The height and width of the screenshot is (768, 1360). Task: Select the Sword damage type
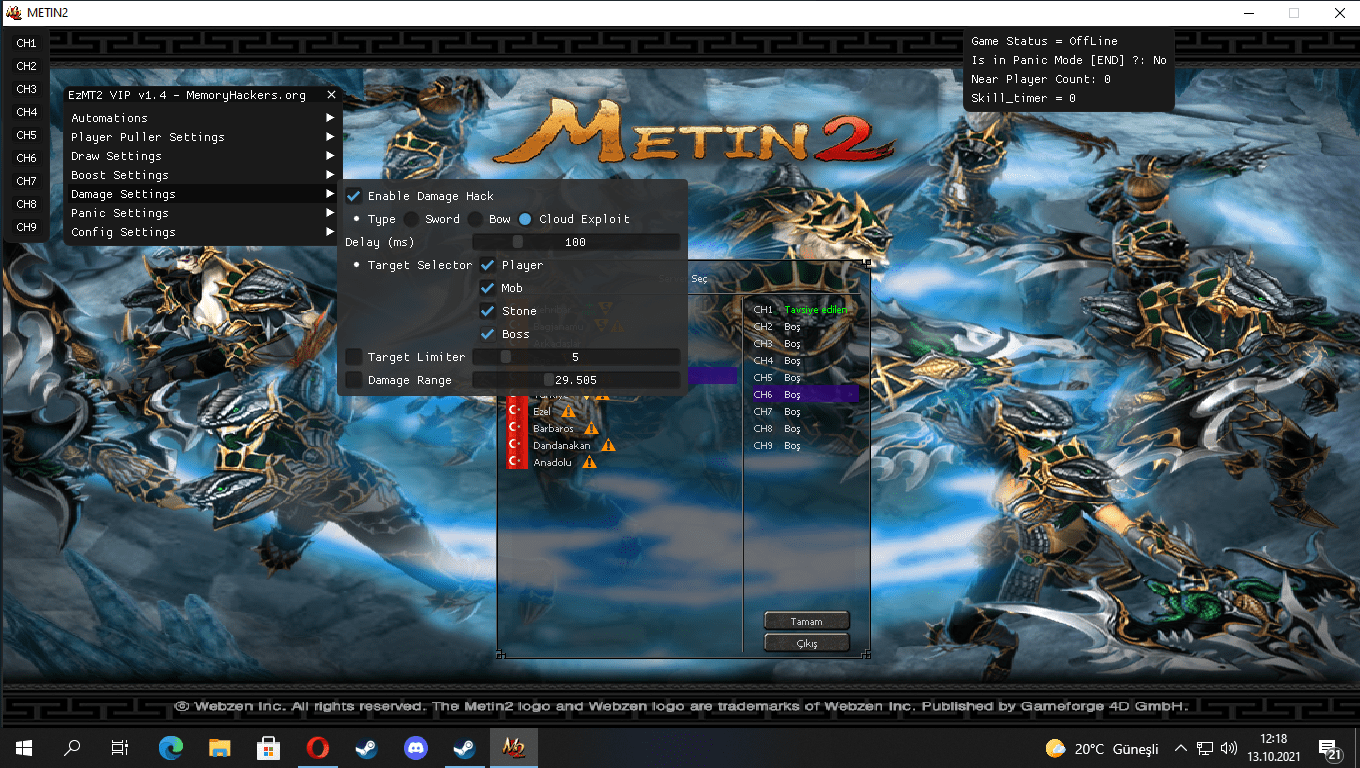[411, 219]
